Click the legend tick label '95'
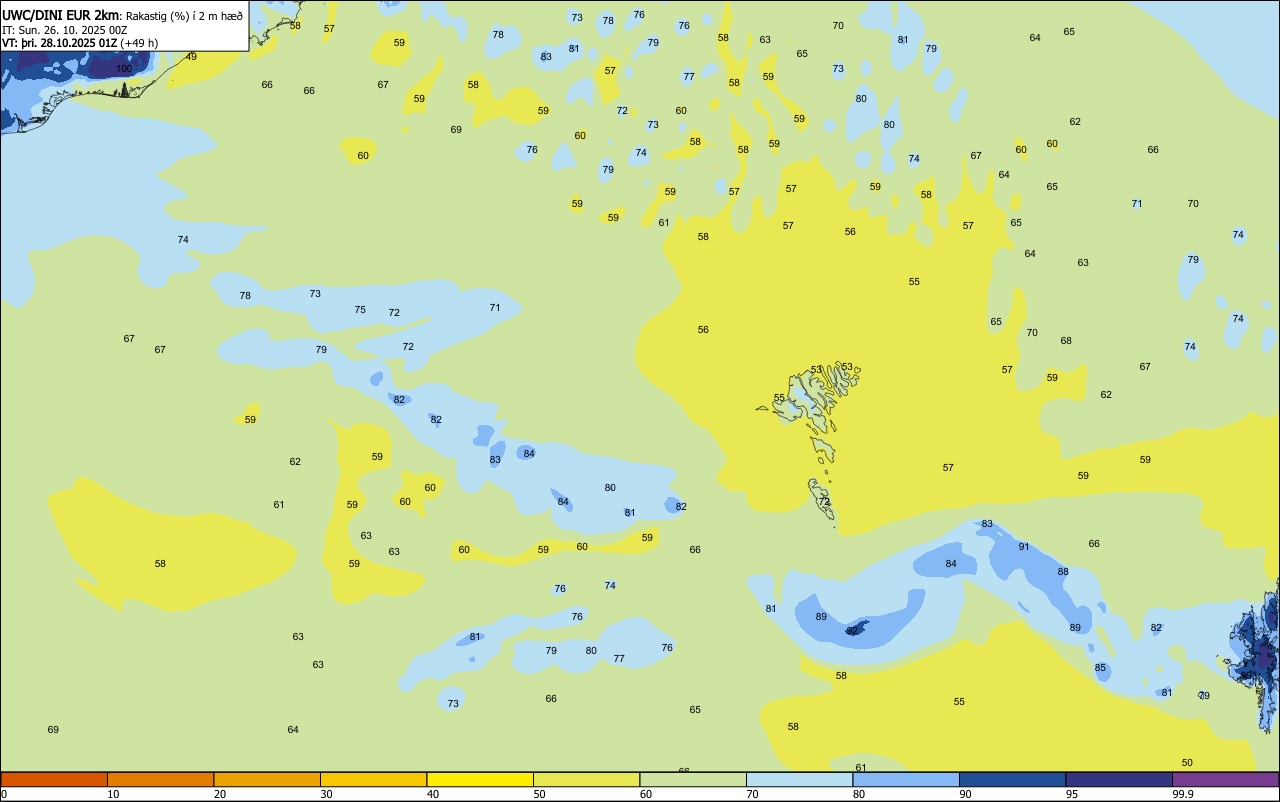 click(1072, 794)
